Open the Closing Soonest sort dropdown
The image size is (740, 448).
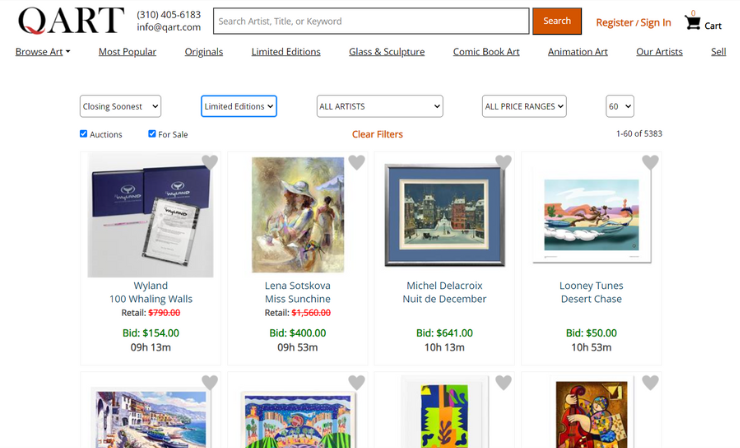[120, 106]
